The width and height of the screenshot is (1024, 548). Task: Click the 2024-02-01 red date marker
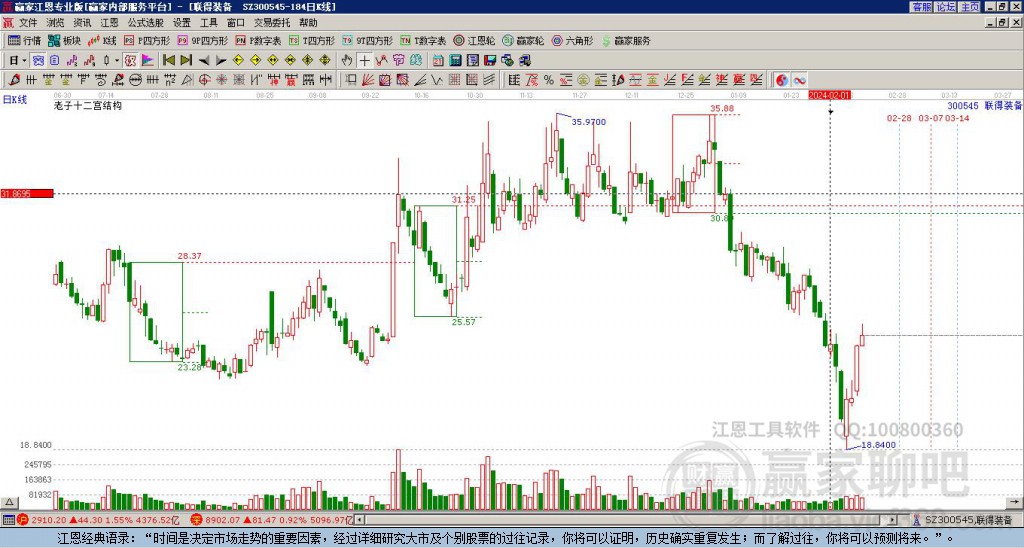829,95
